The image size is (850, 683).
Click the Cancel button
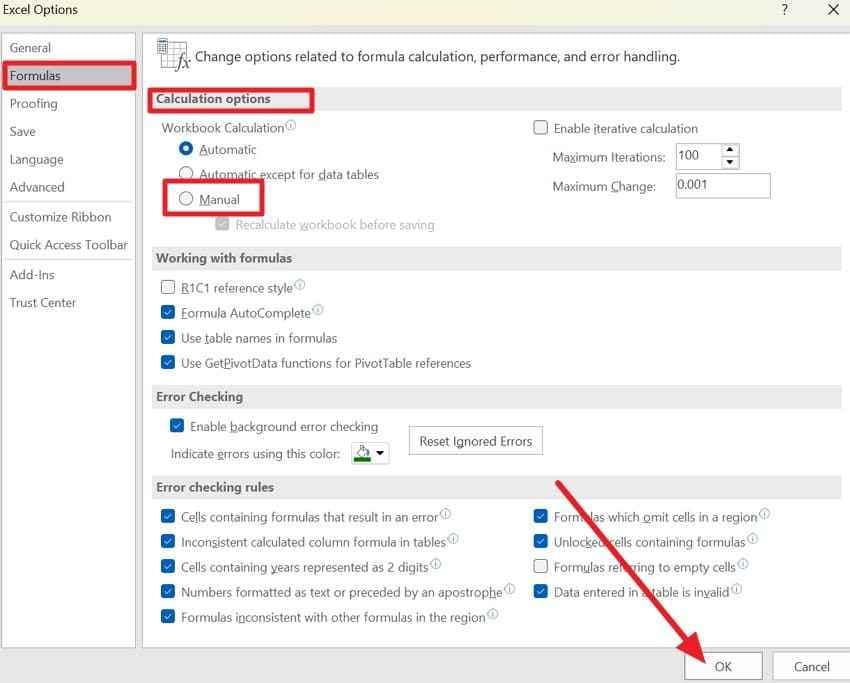(x=811, y=666)
